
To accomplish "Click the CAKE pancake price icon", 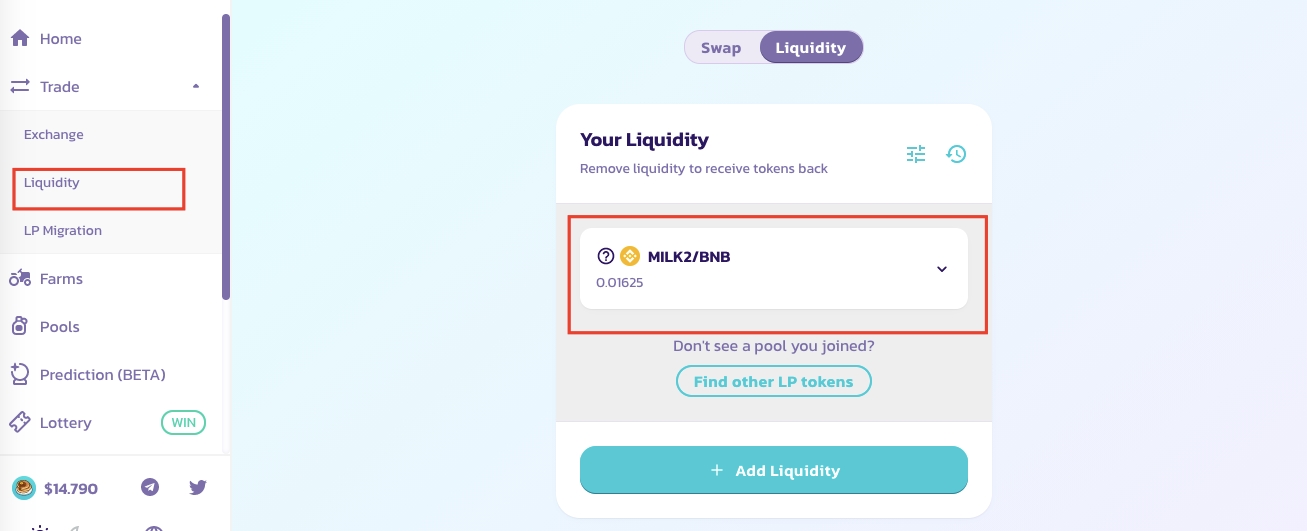I will (24, 488).
